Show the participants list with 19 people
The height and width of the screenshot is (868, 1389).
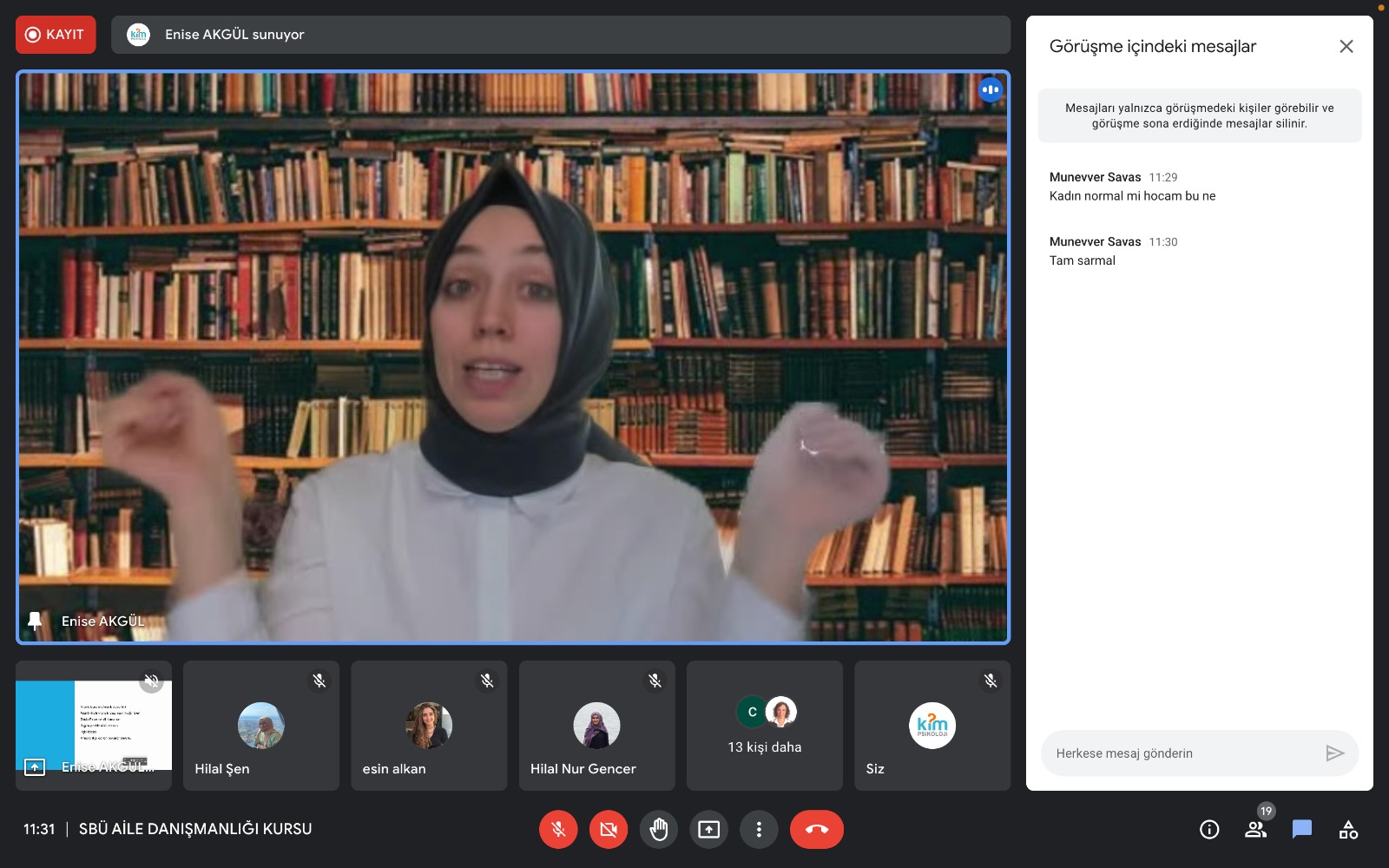coord(1255,830)
